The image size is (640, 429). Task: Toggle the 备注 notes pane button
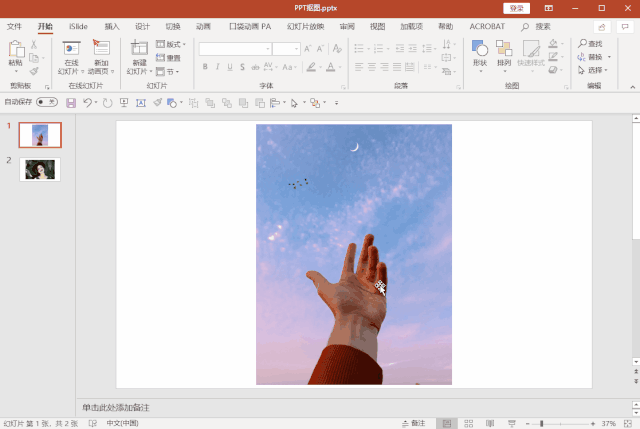coord(413,423)
